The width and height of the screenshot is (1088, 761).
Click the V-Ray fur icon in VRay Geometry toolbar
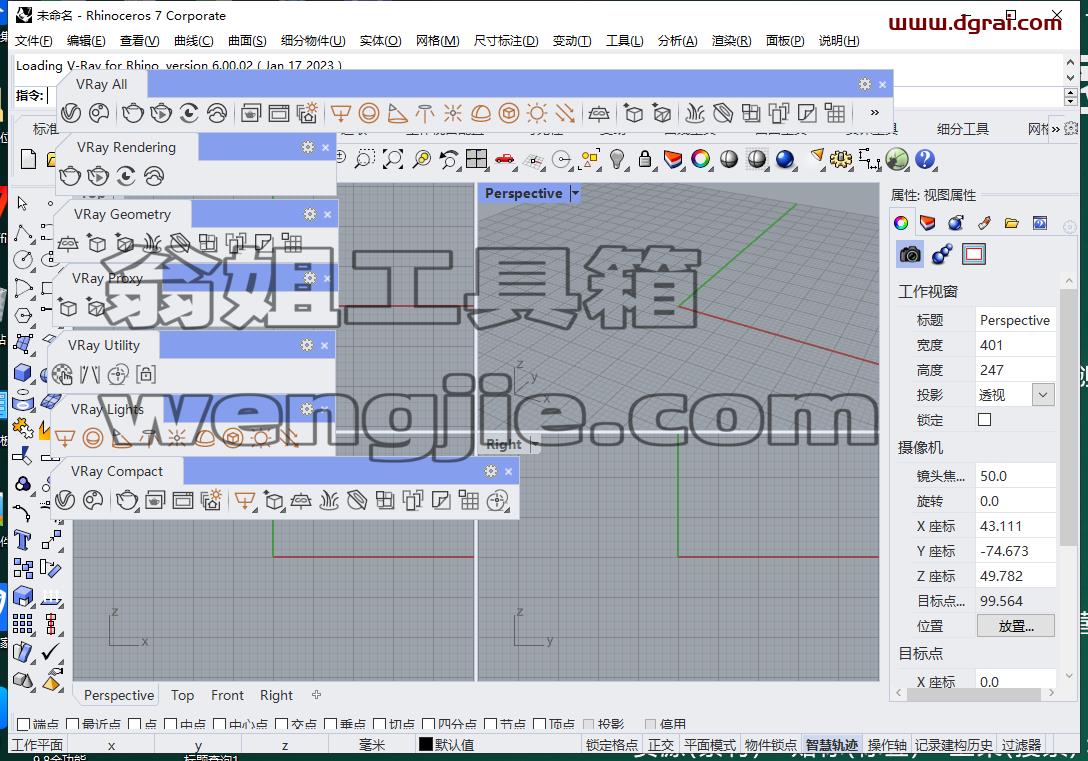click(152, 243)
